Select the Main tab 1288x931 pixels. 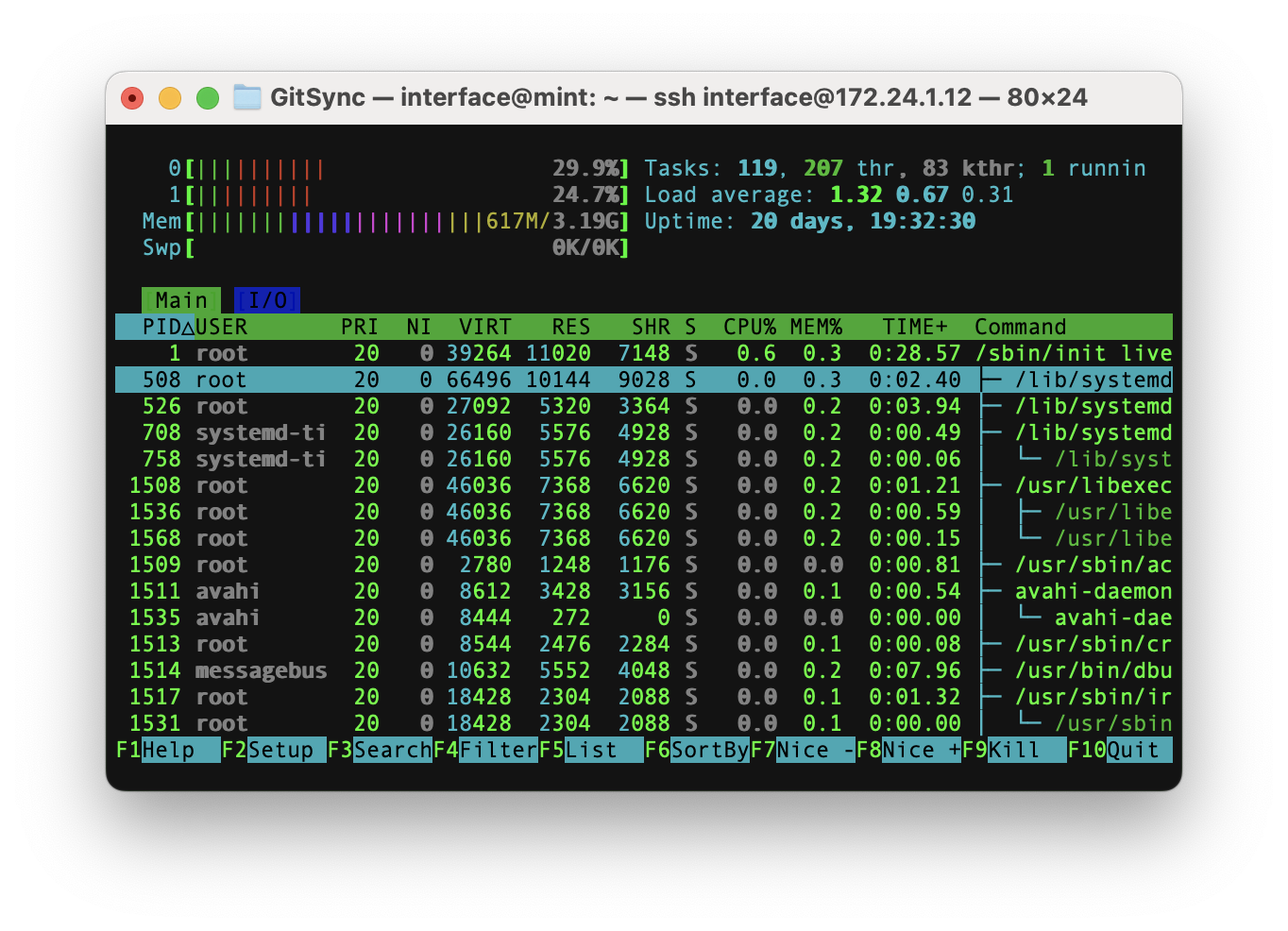pos(181,300)
